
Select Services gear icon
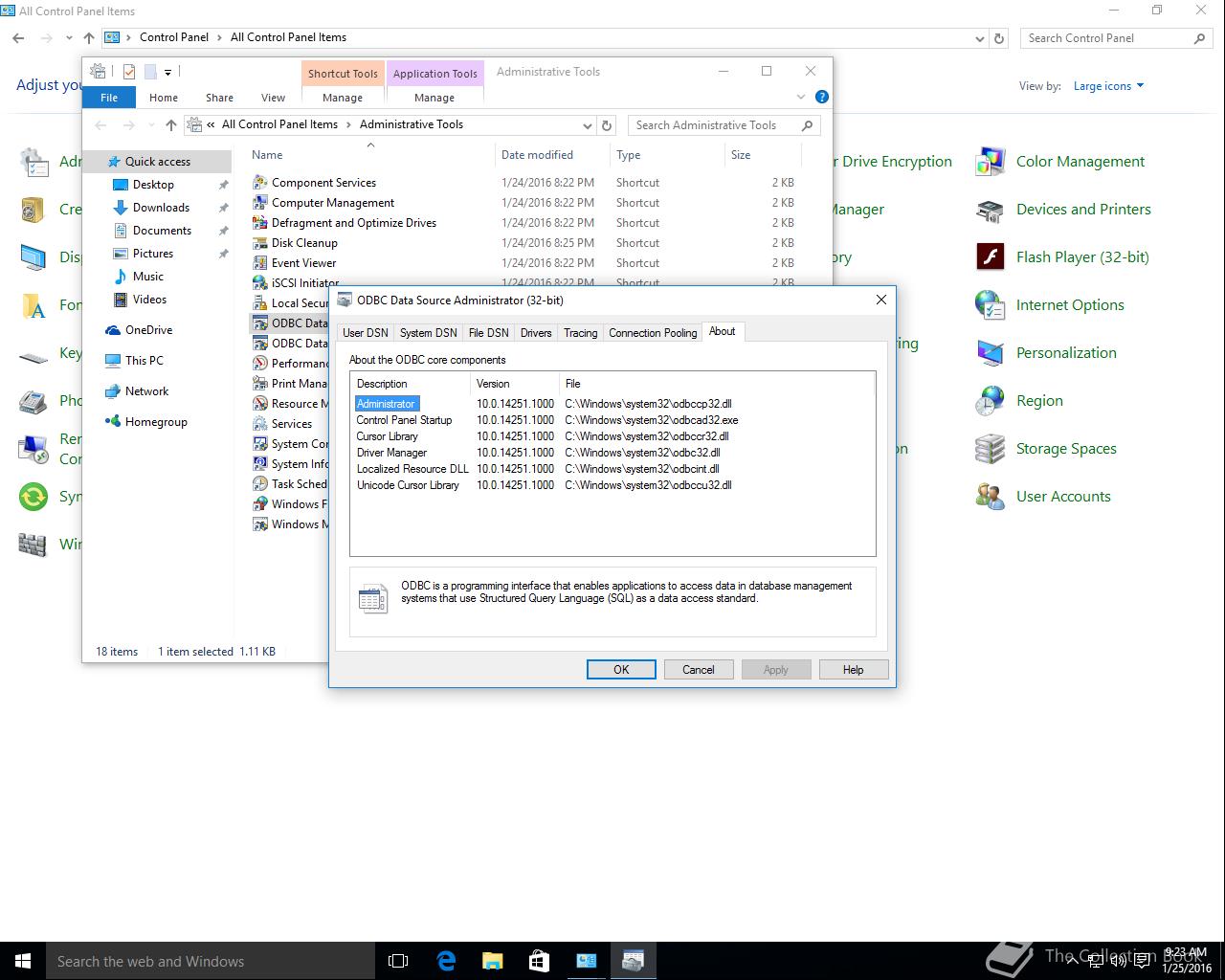click(259, 423)
